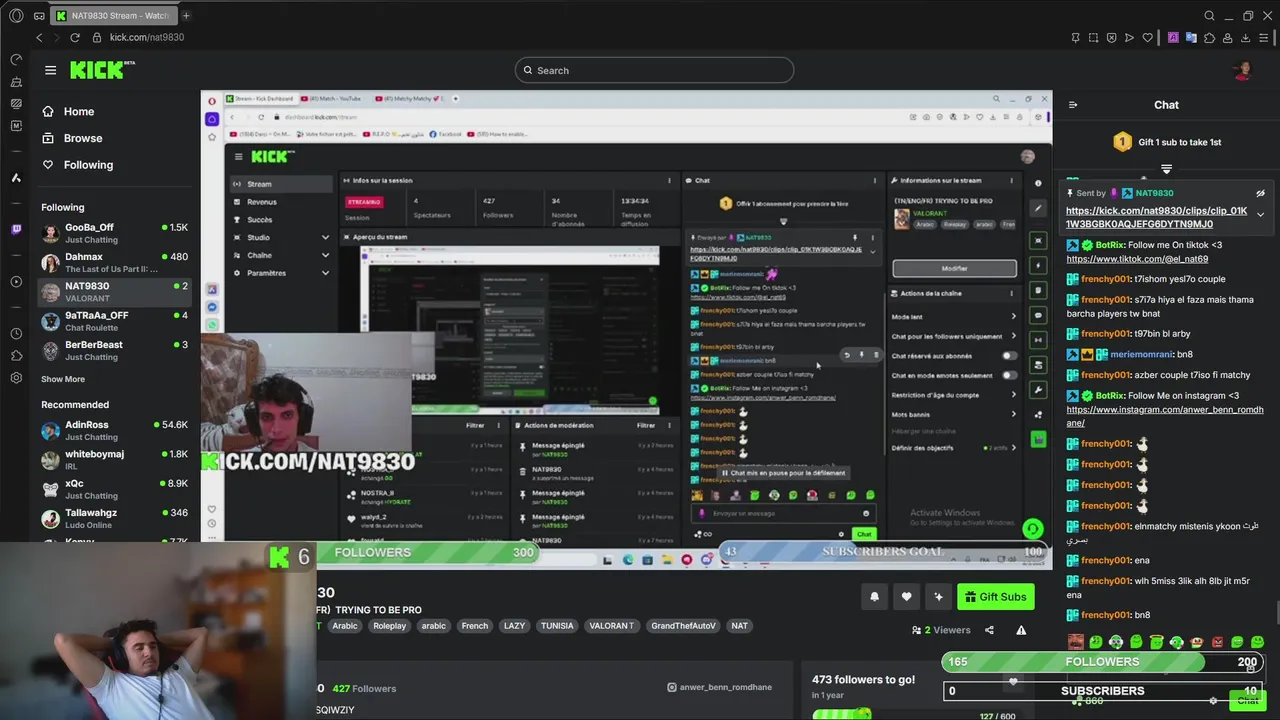Open Opera sidebar history clock icon

point(15,333)
